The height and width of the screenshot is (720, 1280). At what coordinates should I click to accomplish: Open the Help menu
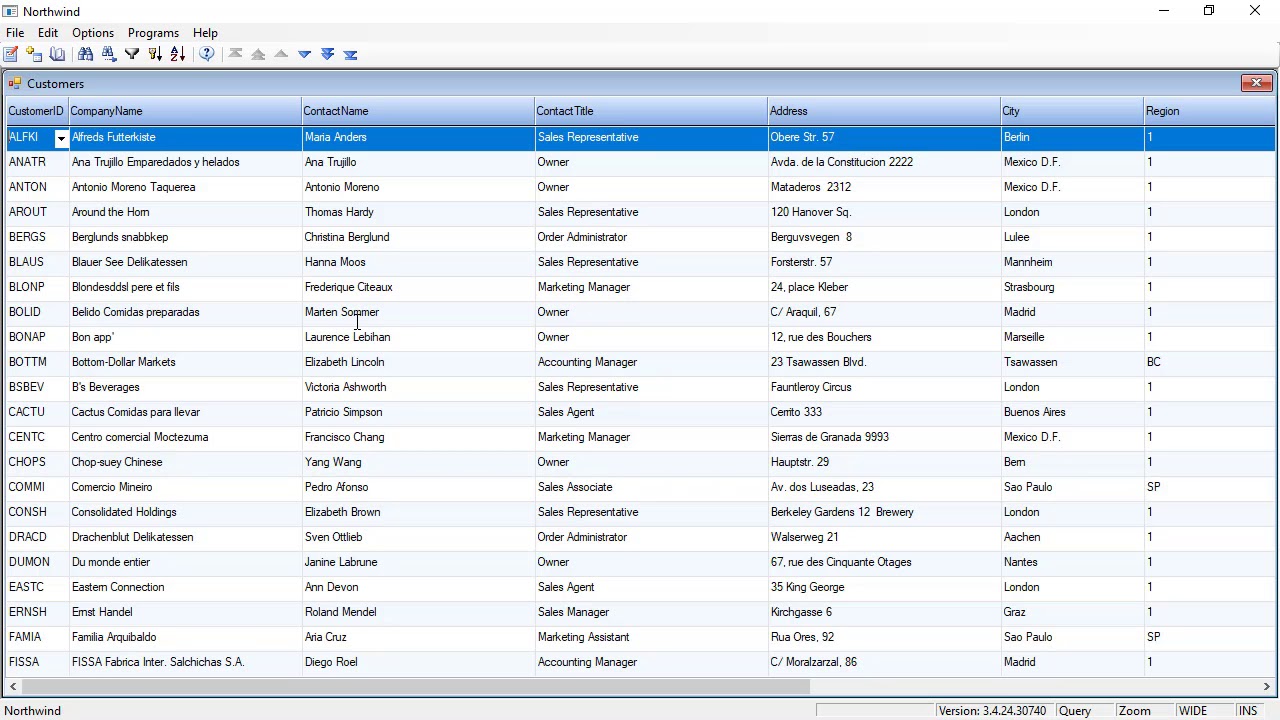(x=205, y=33)
